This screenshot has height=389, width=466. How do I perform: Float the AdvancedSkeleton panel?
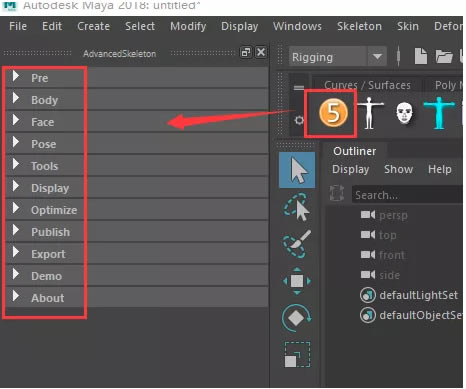(x=246, y=52)
